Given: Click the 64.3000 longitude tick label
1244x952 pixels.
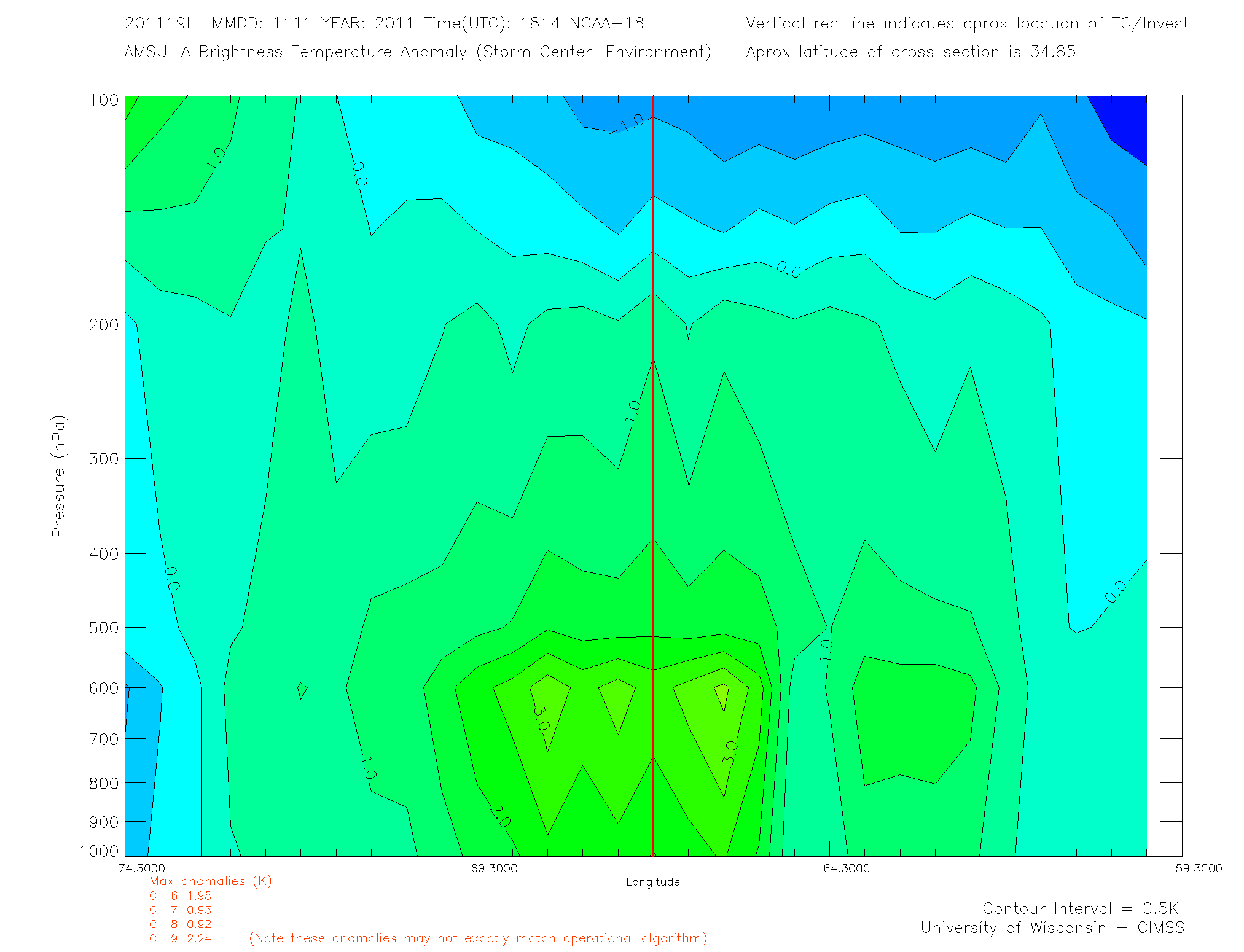Looking at the screenshot, I should pos(847,868).
